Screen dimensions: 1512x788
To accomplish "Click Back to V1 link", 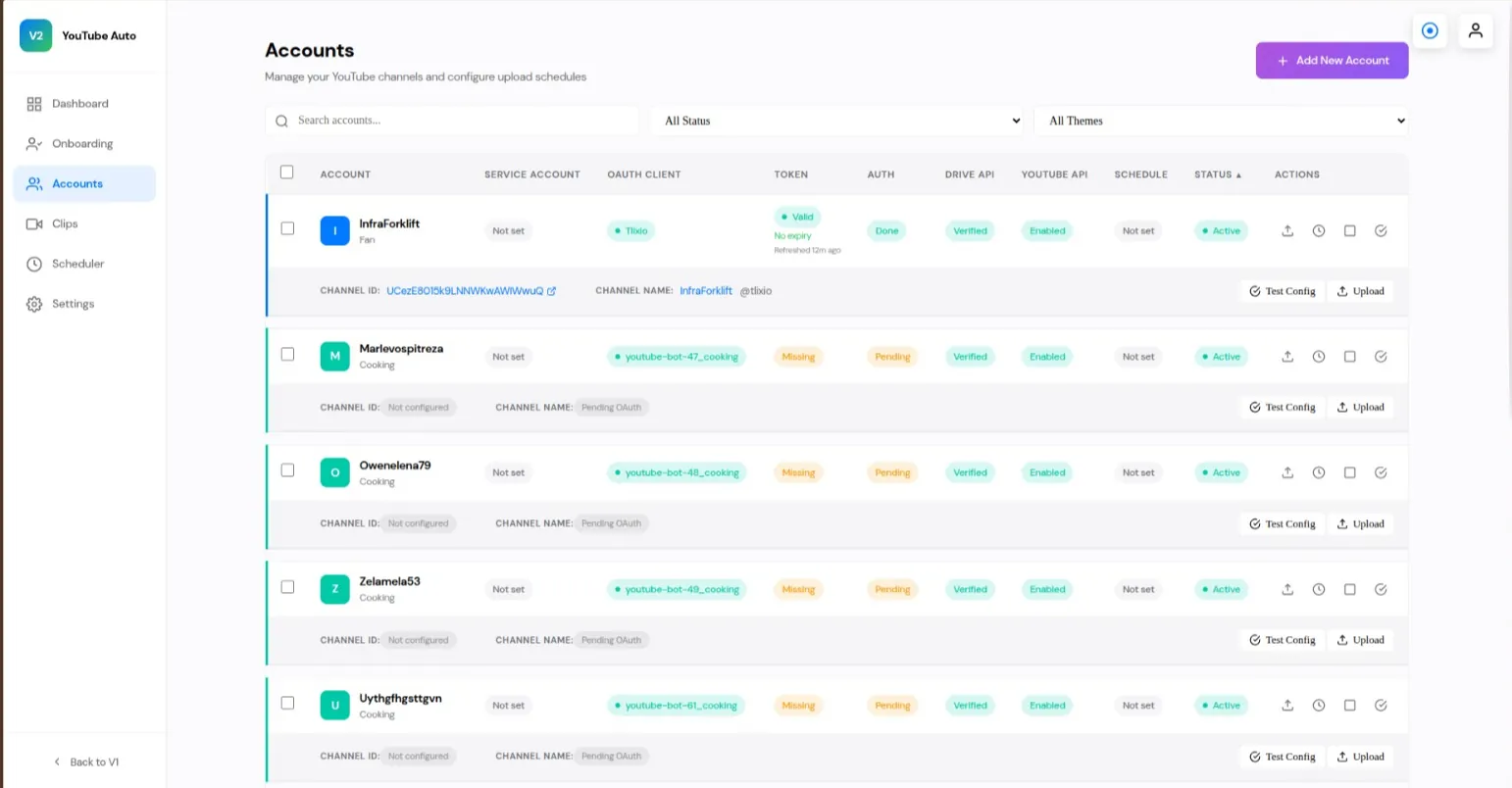I will coord(86,763).
